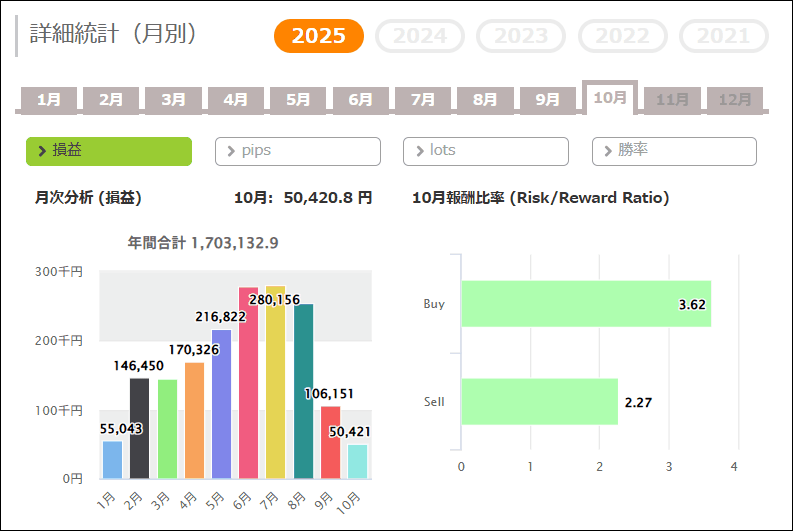Image resolution: width=793 pixels, height=531 pixels.
Task: Click the active 10月 tab
Action: pyautogui.click(x=609, y=98)
